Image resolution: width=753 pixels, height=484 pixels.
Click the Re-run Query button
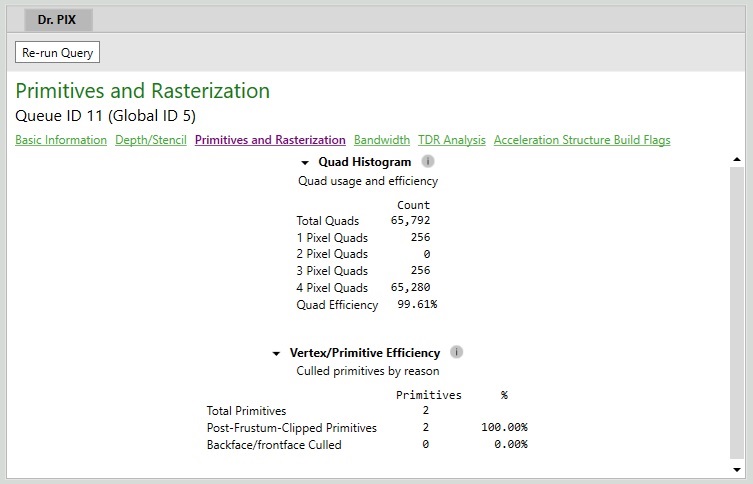[58, 52]
